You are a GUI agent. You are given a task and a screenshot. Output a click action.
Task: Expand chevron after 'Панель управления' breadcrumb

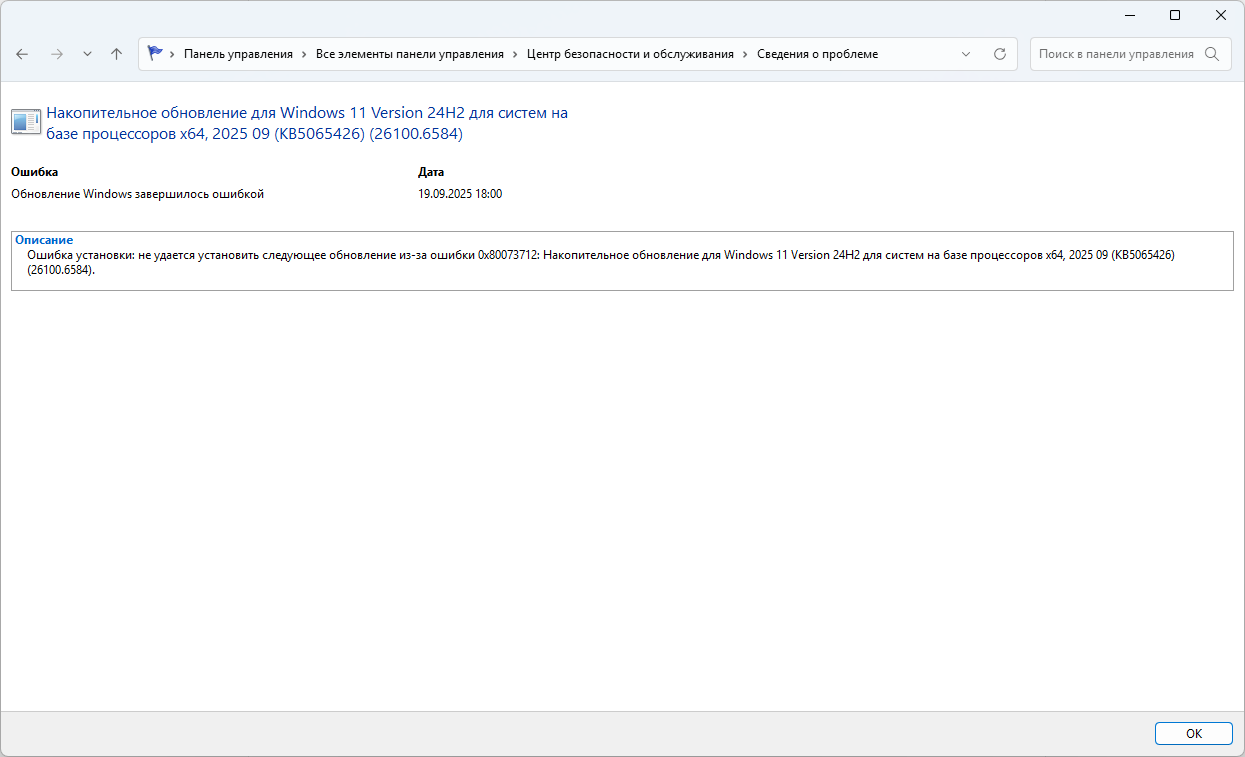pyautogui.click(x=305, y=54)
